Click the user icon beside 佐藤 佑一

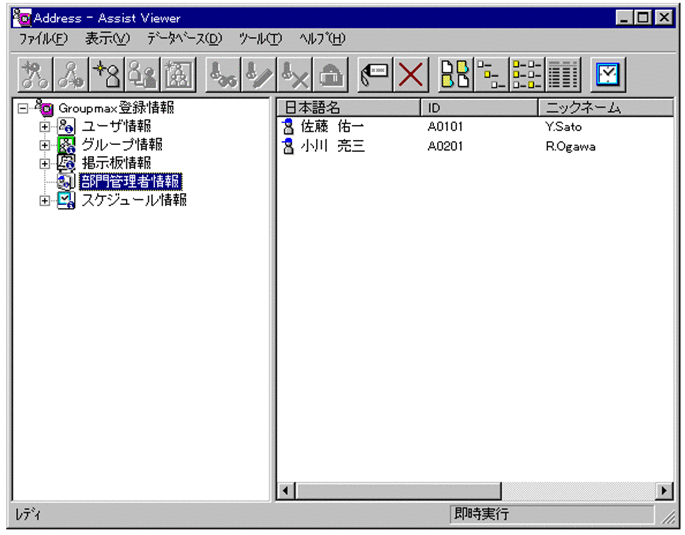click(x=288, y=127)
